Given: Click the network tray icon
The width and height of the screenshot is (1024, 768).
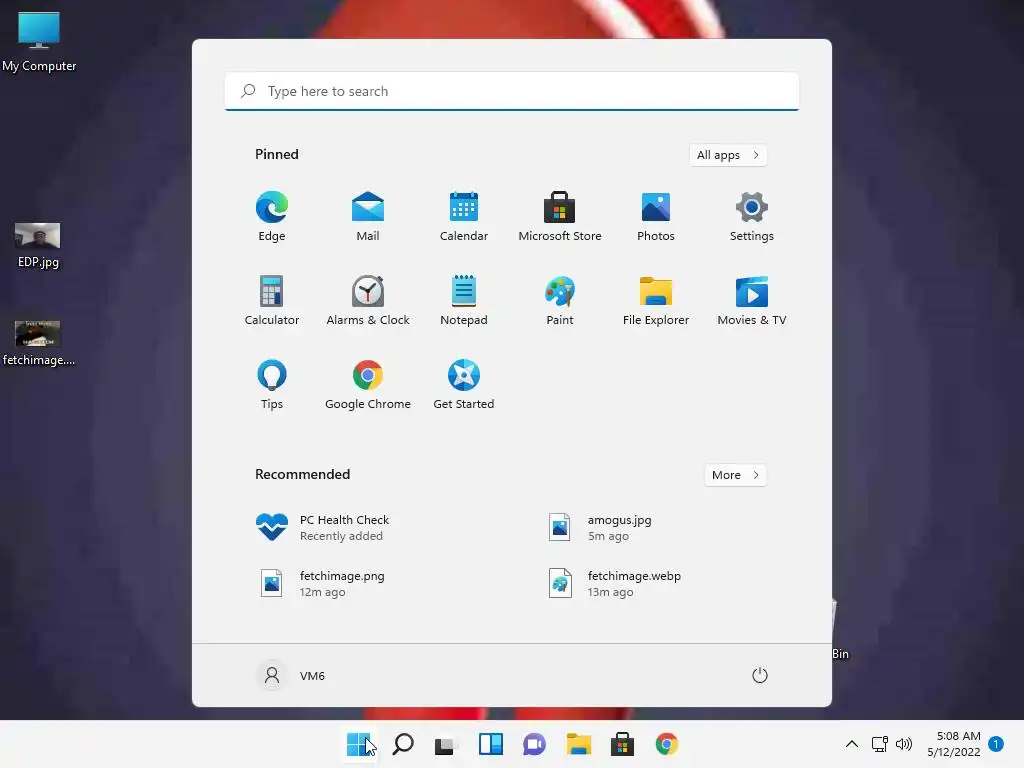Looking at the screenshot, I should (x=880, y=744).
